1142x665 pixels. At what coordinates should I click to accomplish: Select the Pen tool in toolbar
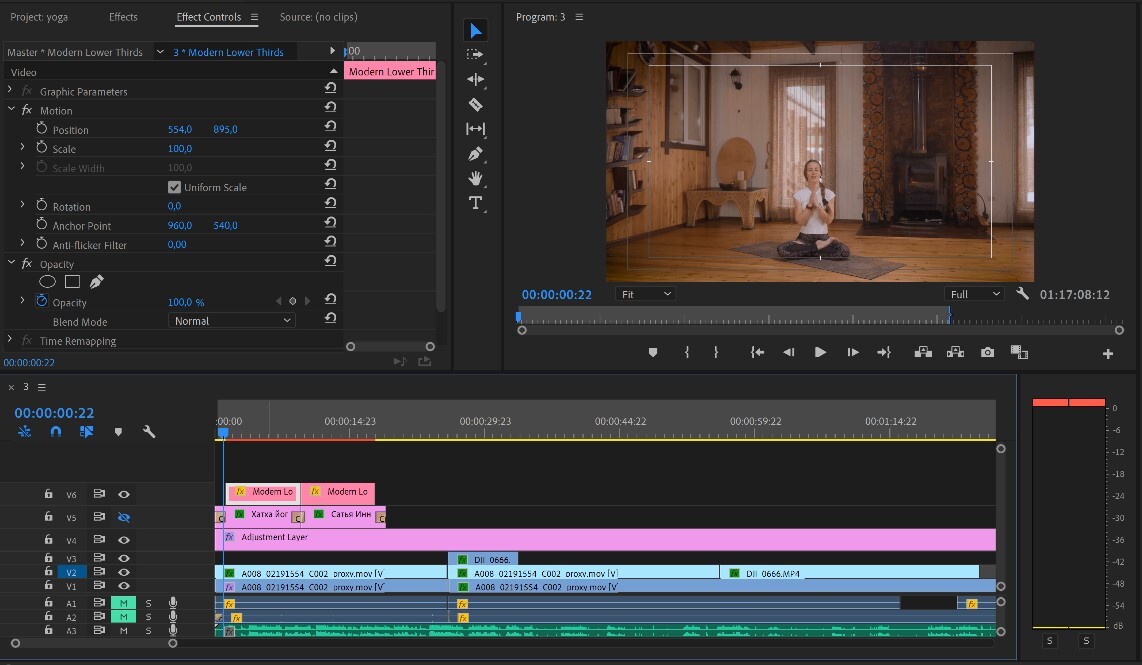pos(476,154)
